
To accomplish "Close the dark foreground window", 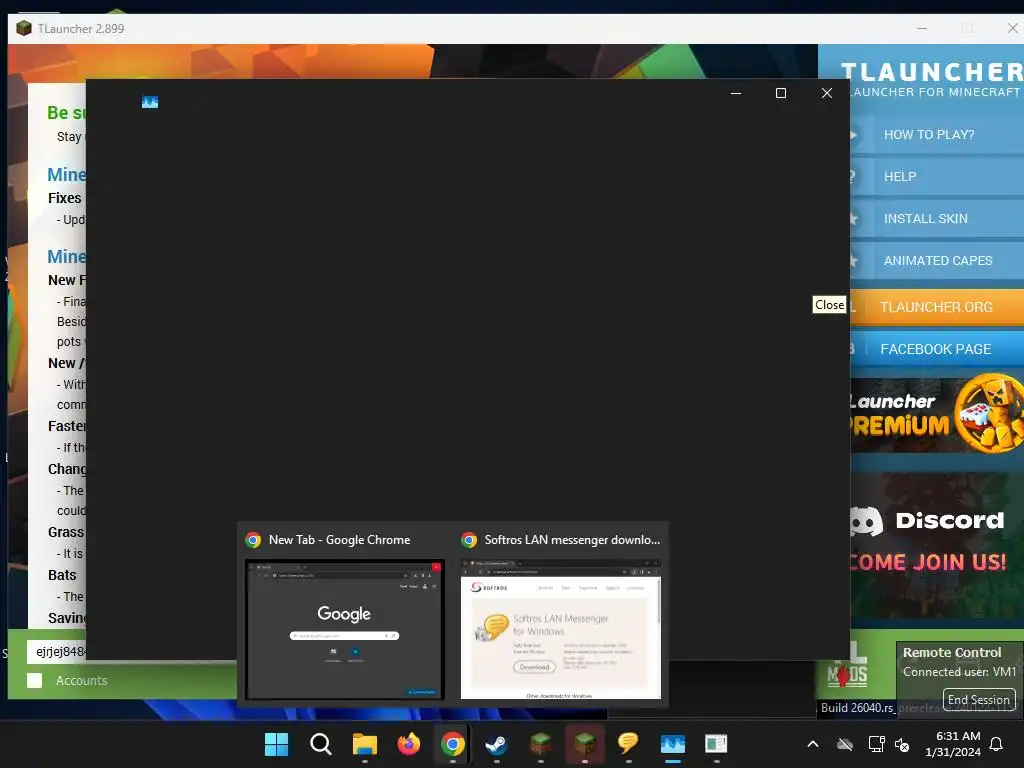I will coord(827,93).
